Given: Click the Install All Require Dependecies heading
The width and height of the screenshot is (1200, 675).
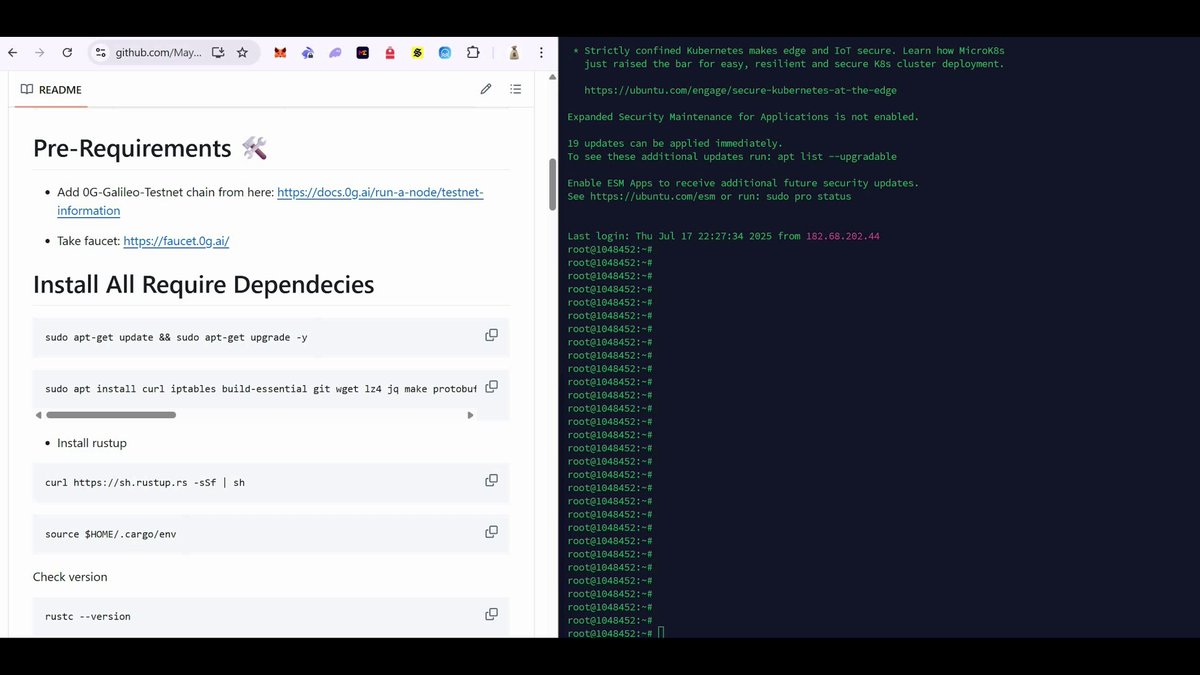Looking at the screenshot, I should (203, 284).
